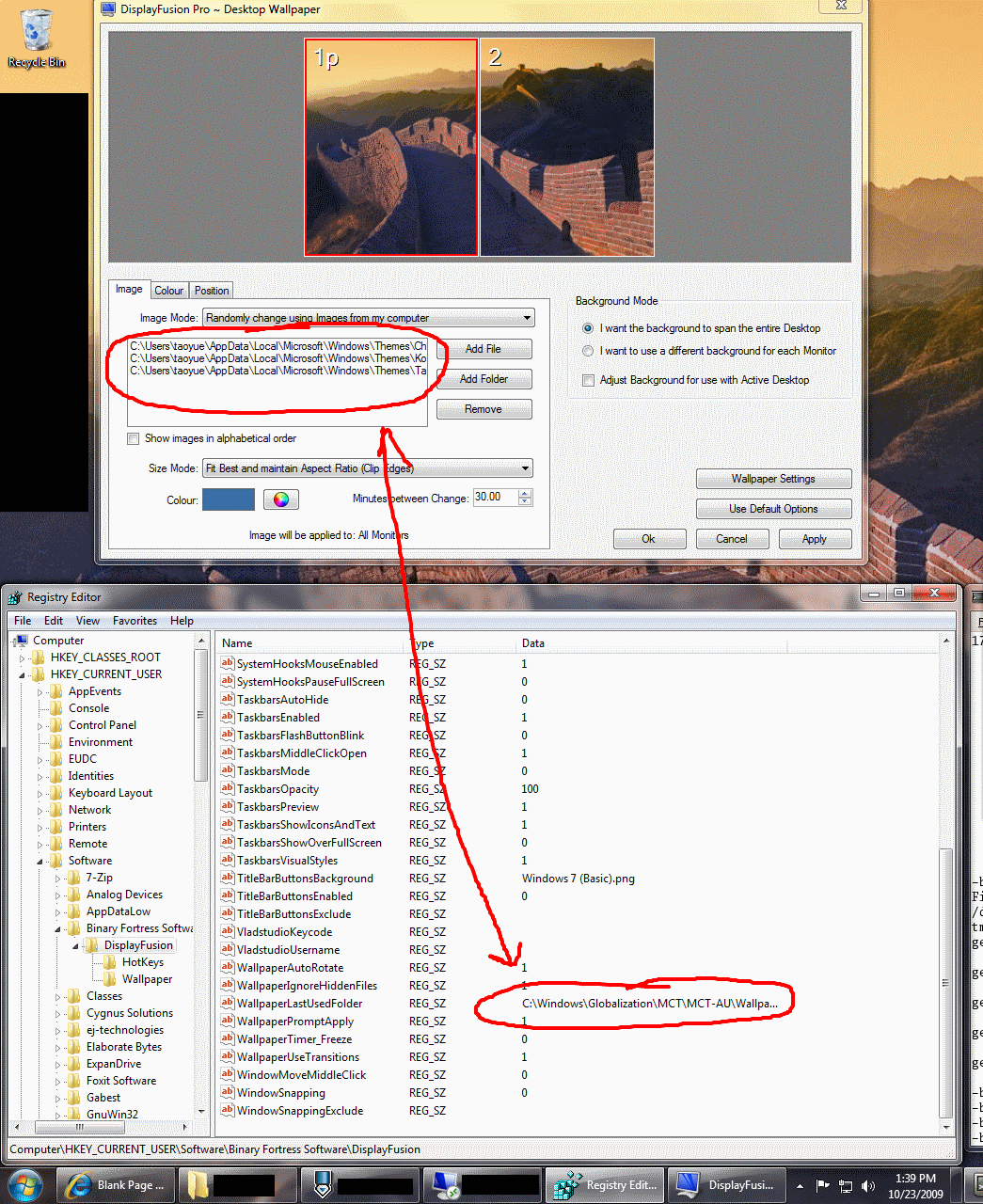The image size is (983, 1204).
Task: Select the WallpaperLastUsedFolder registry value
Action: 299,1004
